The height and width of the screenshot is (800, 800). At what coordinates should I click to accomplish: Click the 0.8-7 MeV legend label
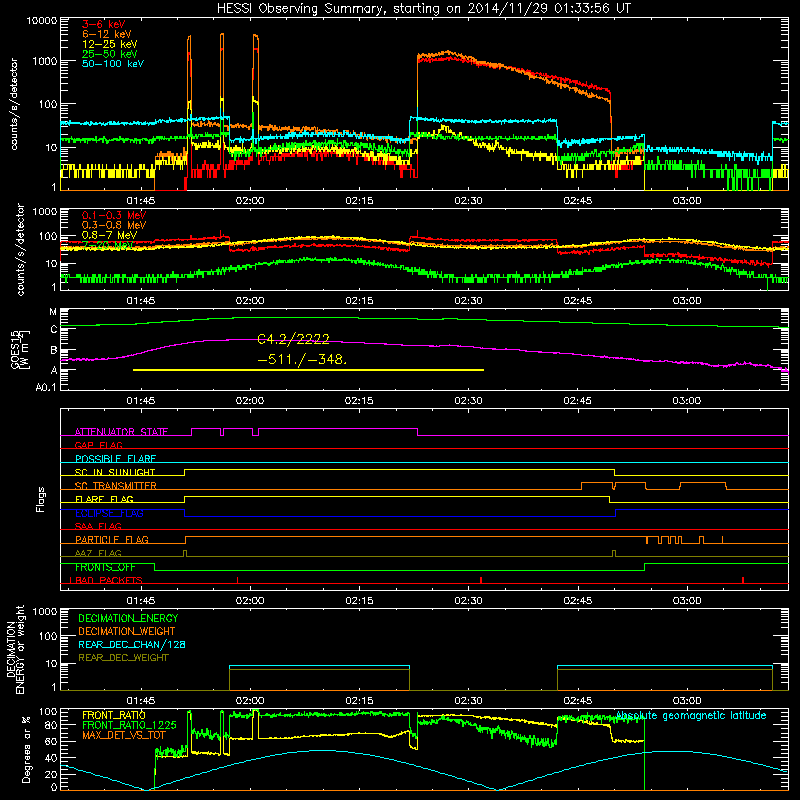(109, 235)
